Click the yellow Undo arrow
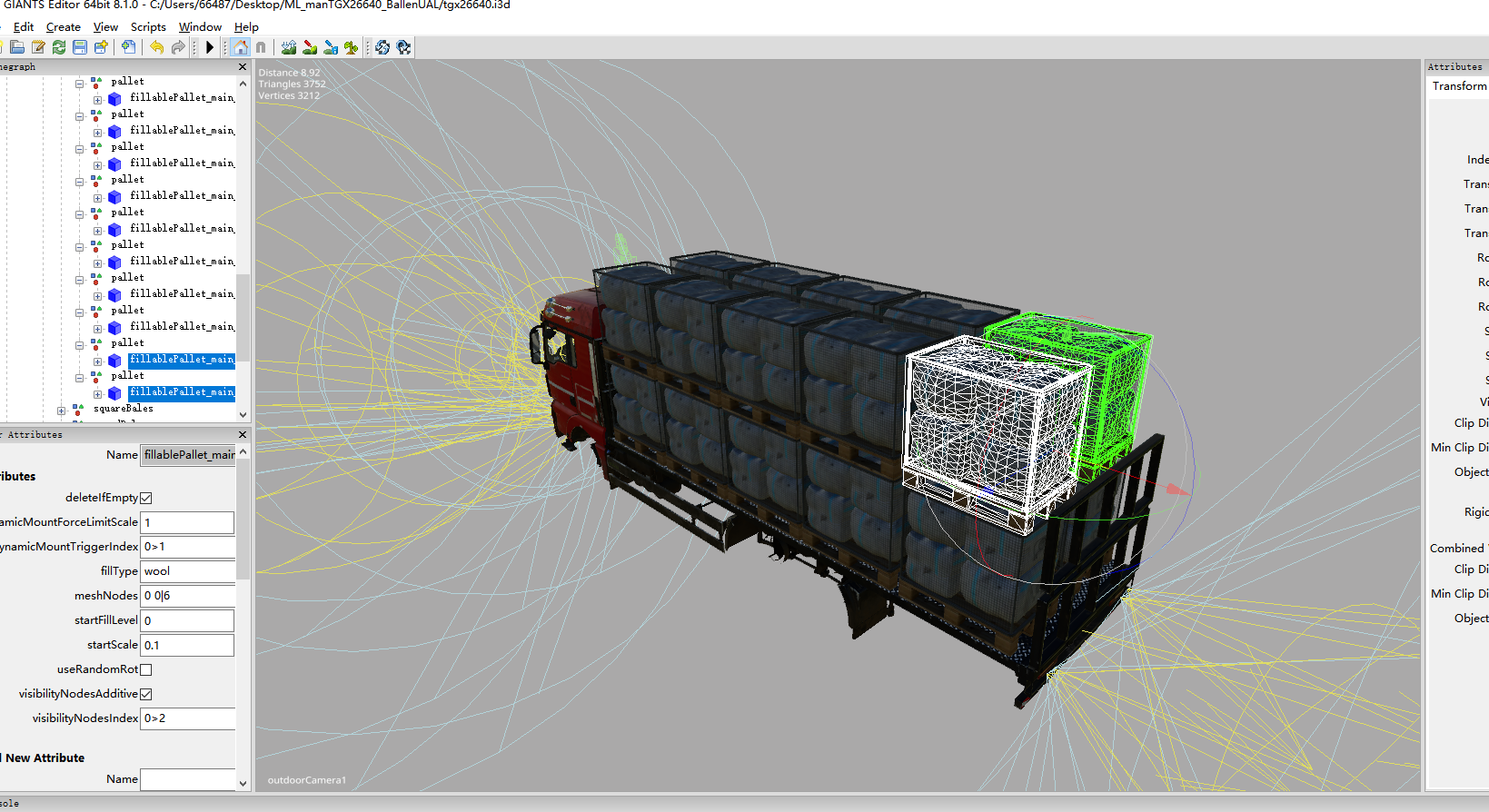 click(x=157, y=47)
